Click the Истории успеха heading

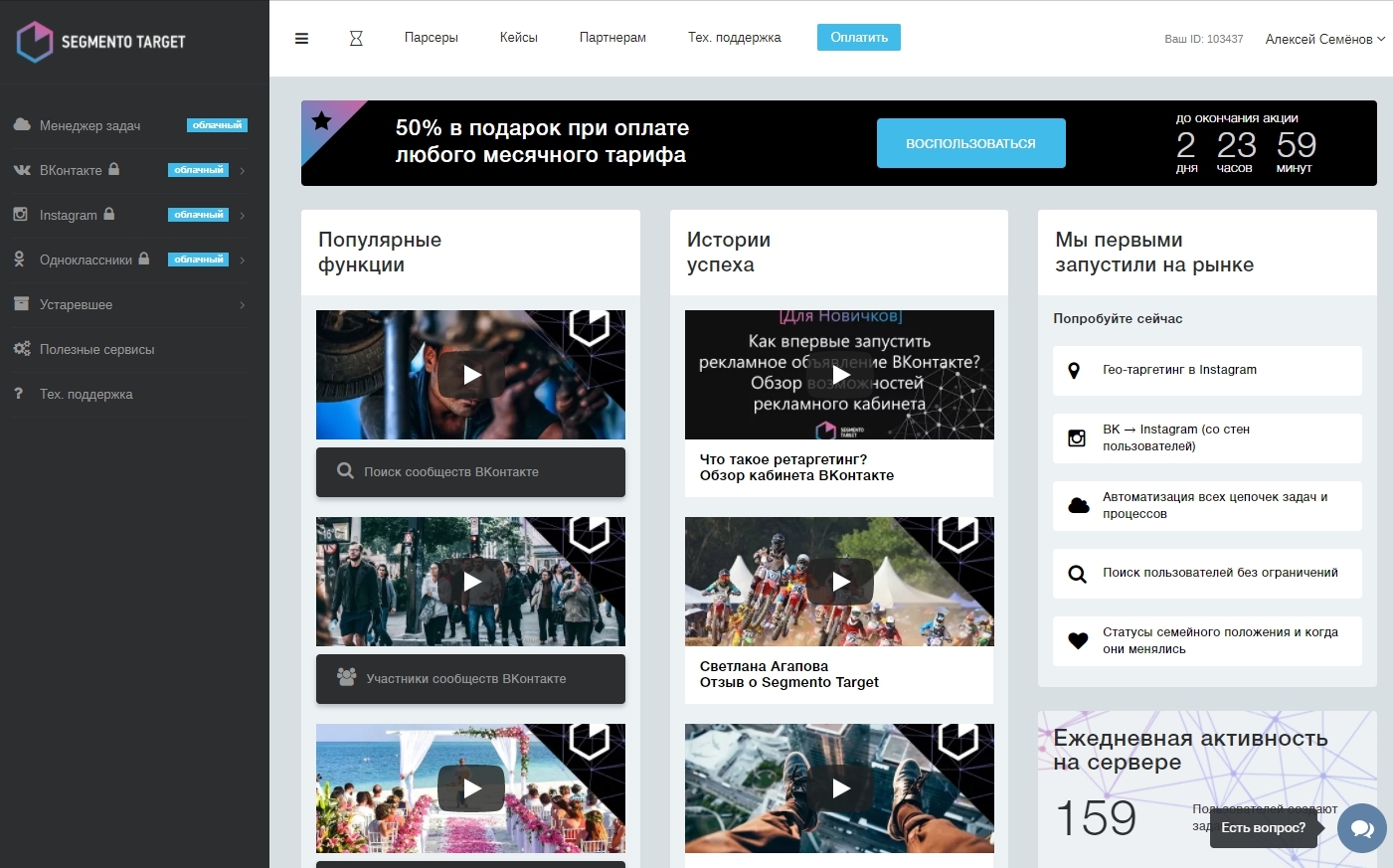[729, 253]
